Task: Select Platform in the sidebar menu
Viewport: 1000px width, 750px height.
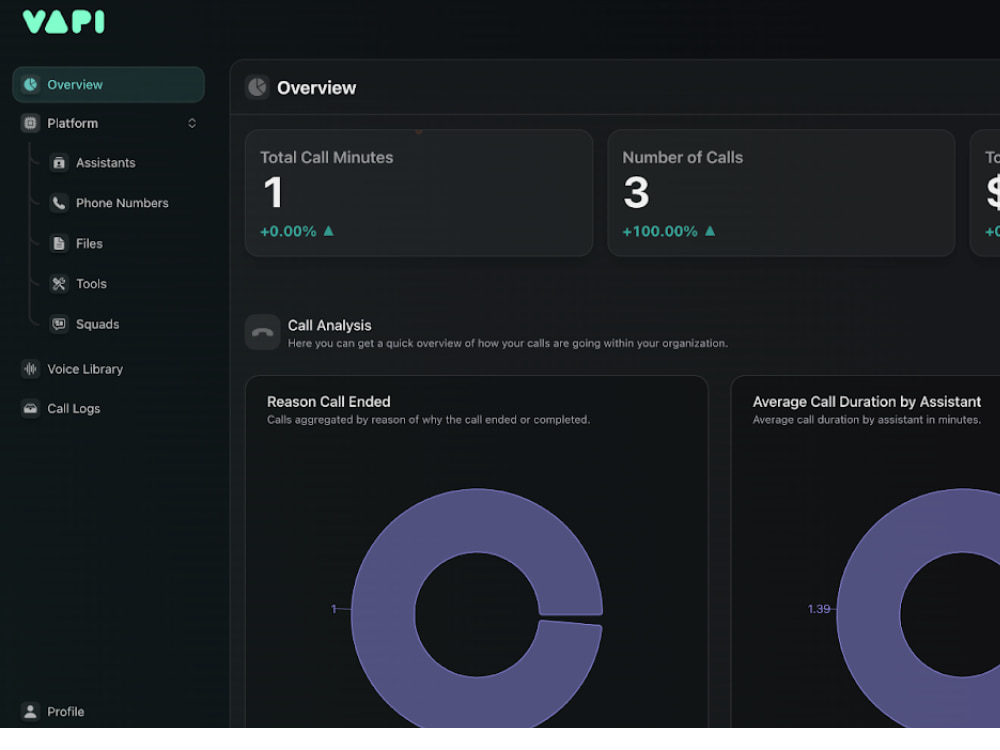Action: (73, 123)
